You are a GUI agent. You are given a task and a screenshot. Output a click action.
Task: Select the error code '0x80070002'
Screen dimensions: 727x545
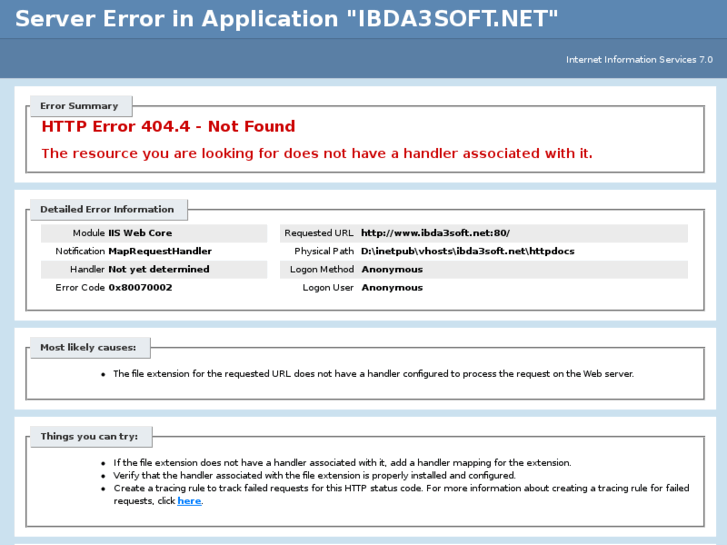(x=140, y=288)
